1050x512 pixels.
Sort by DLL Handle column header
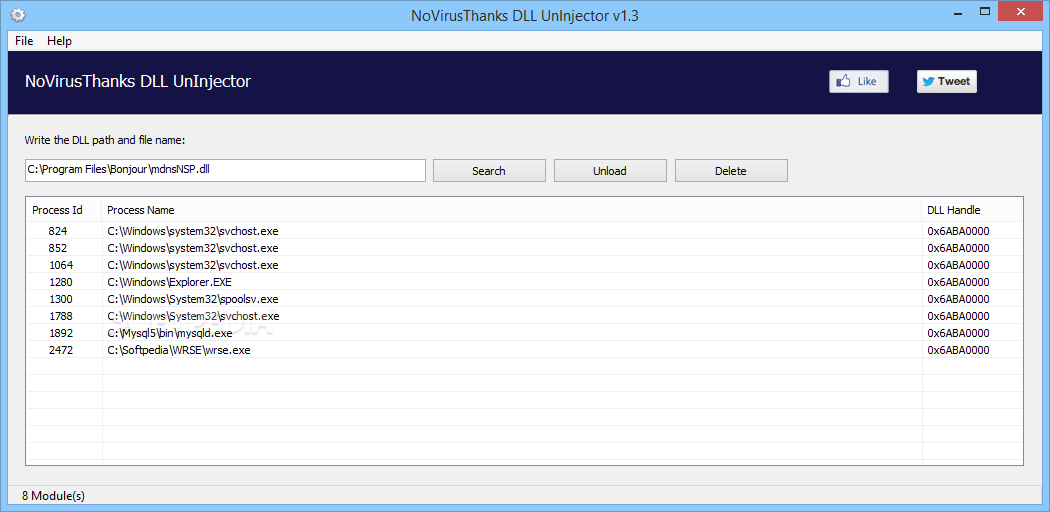(x=972, y=210)
